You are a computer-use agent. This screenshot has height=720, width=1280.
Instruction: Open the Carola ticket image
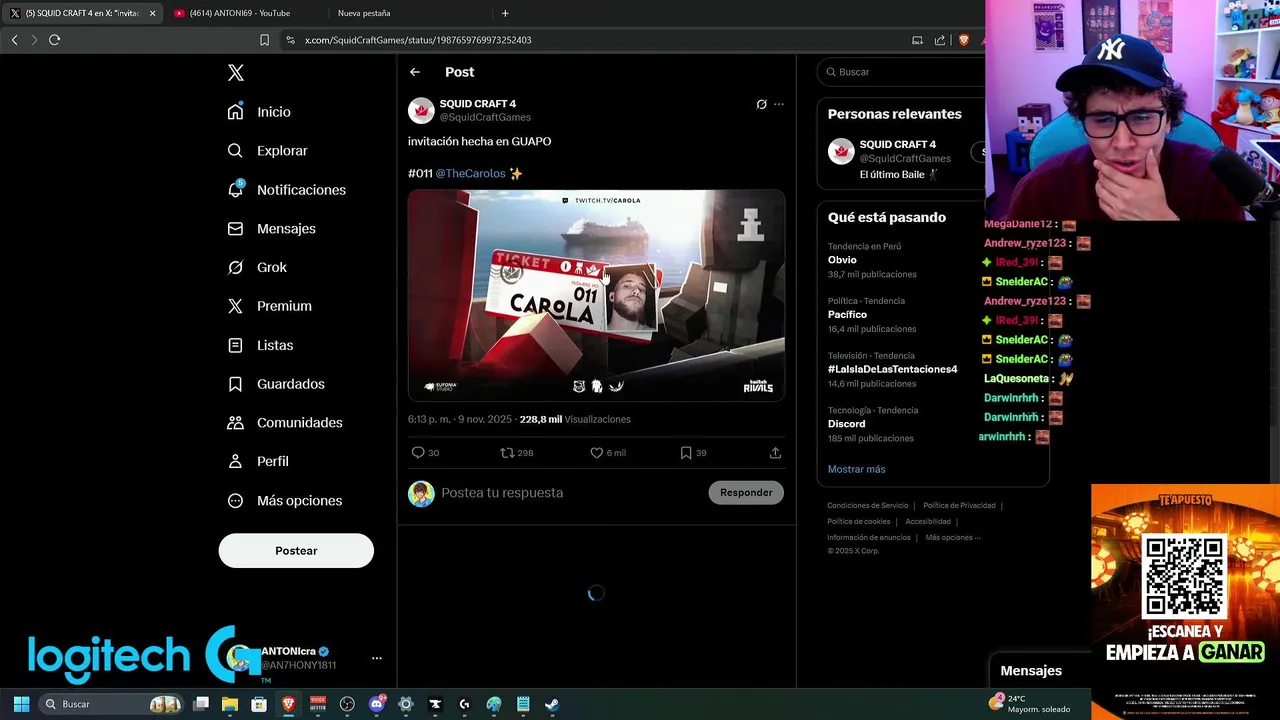(x=596, y=296)
